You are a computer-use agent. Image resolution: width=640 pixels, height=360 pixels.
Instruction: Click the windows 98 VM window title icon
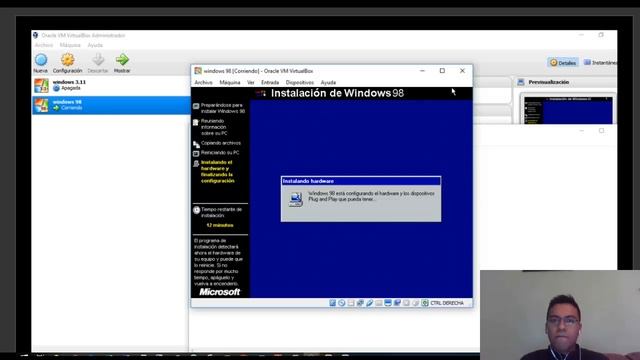point(198,71)
